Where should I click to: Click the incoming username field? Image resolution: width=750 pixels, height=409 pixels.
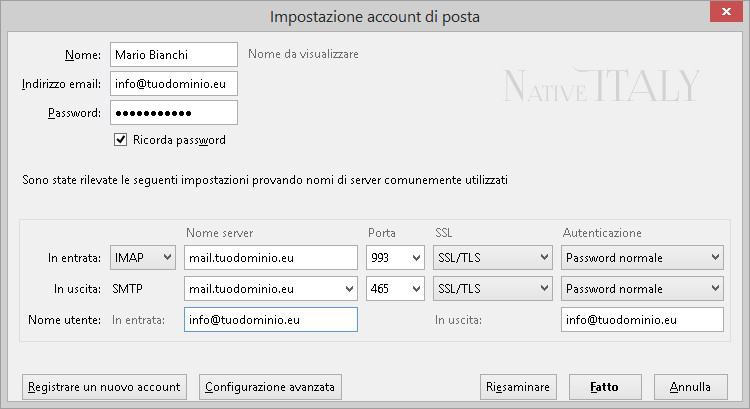pos(271,320)
